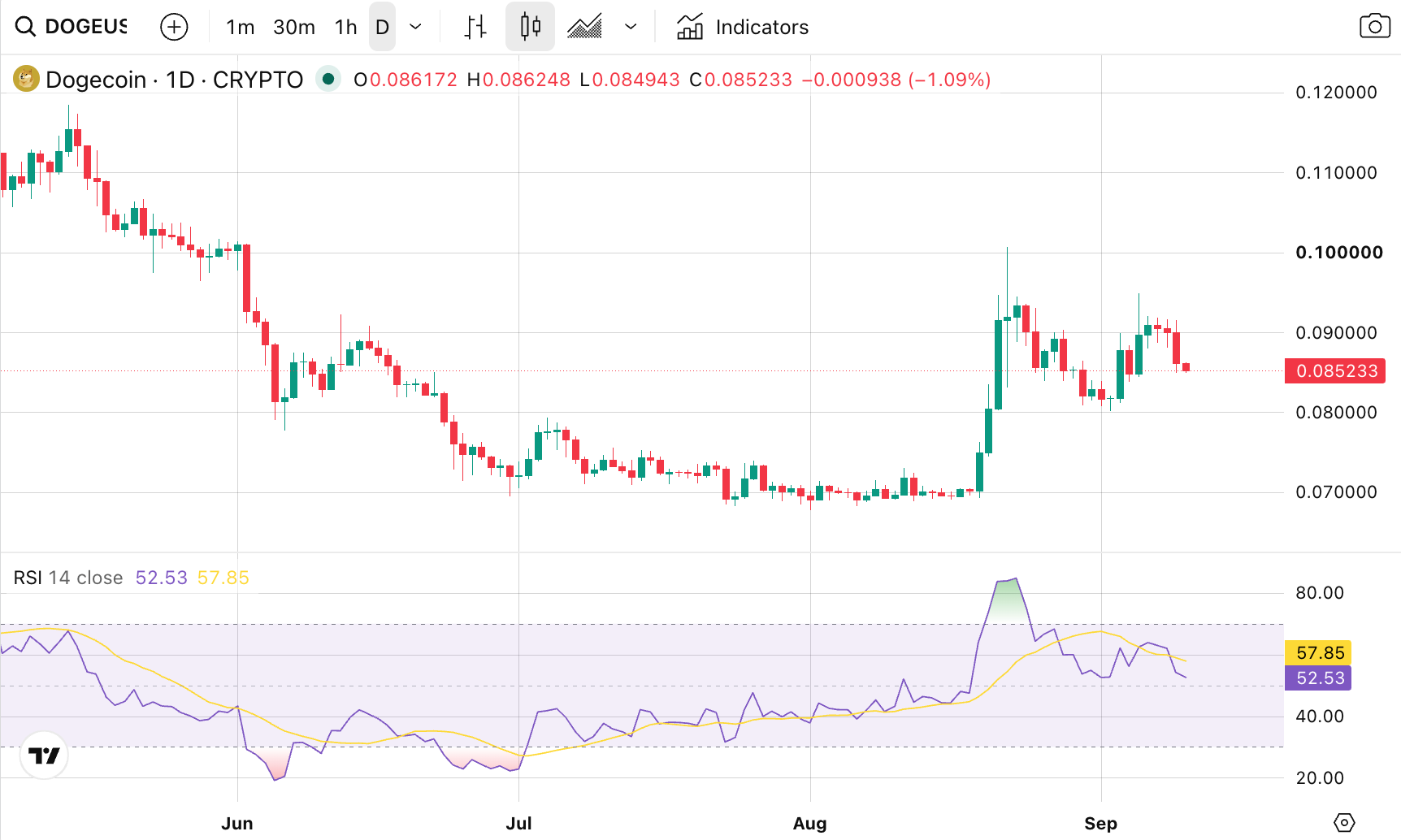Click the yellow 57.85 axis label
Viewport: 1401px width, 840px height.
point(1318,652)
